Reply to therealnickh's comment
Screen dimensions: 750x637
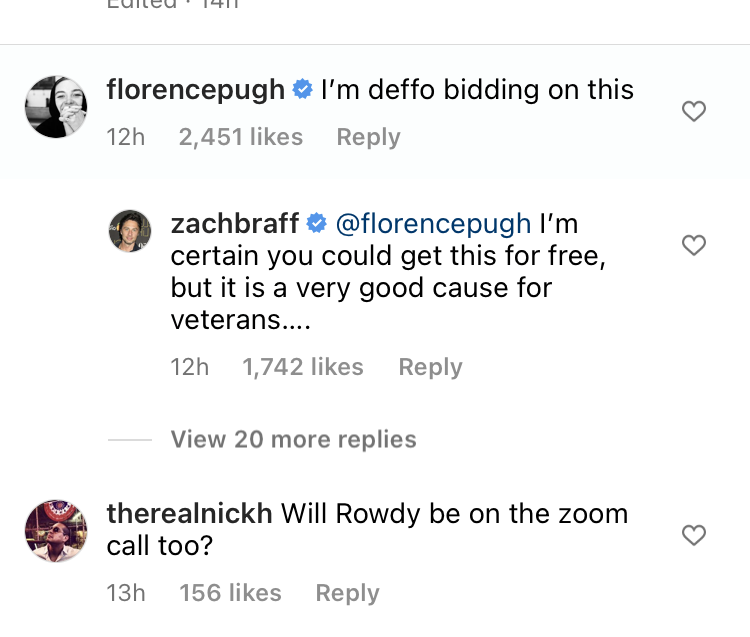click(x=347, y=593)
